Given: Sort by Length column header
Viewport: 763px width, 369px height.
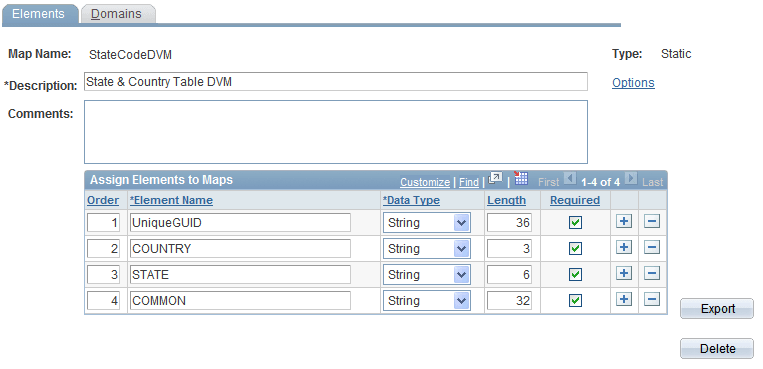Looking at the screenshot, I should [x=507, y=200].
